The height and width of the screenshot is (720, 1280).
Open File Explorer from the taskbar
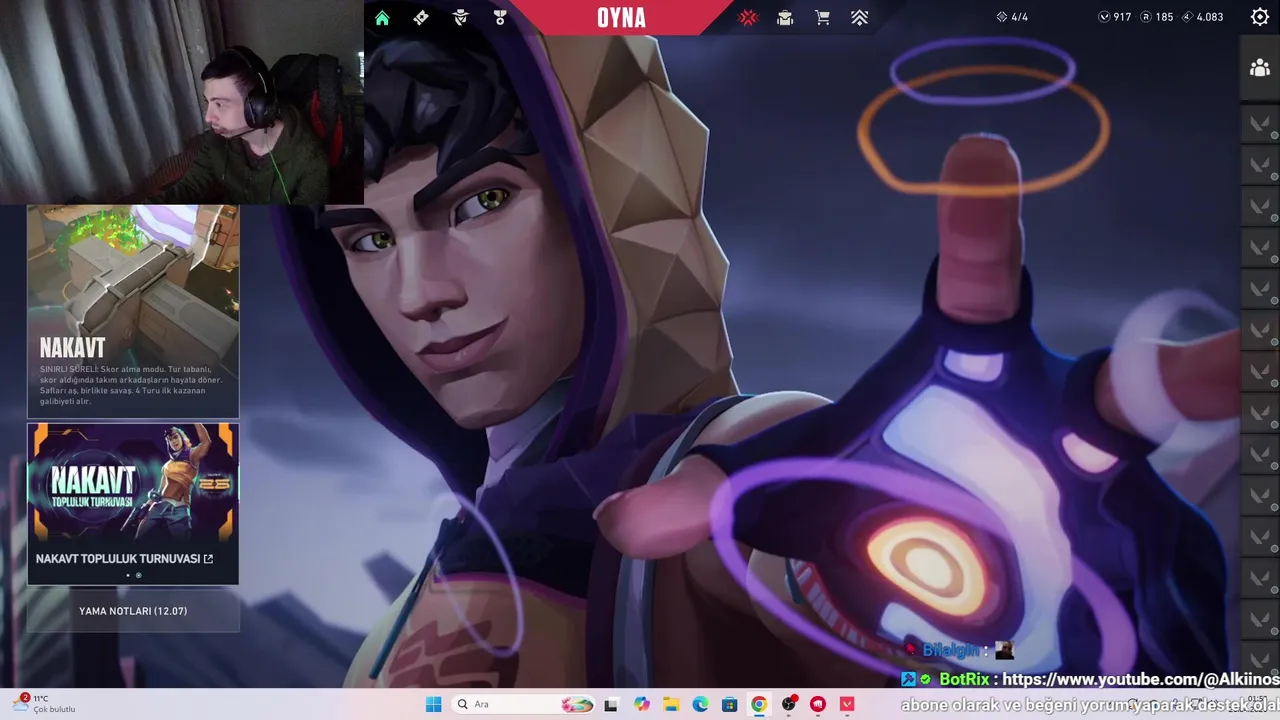[x=671, y=704]
